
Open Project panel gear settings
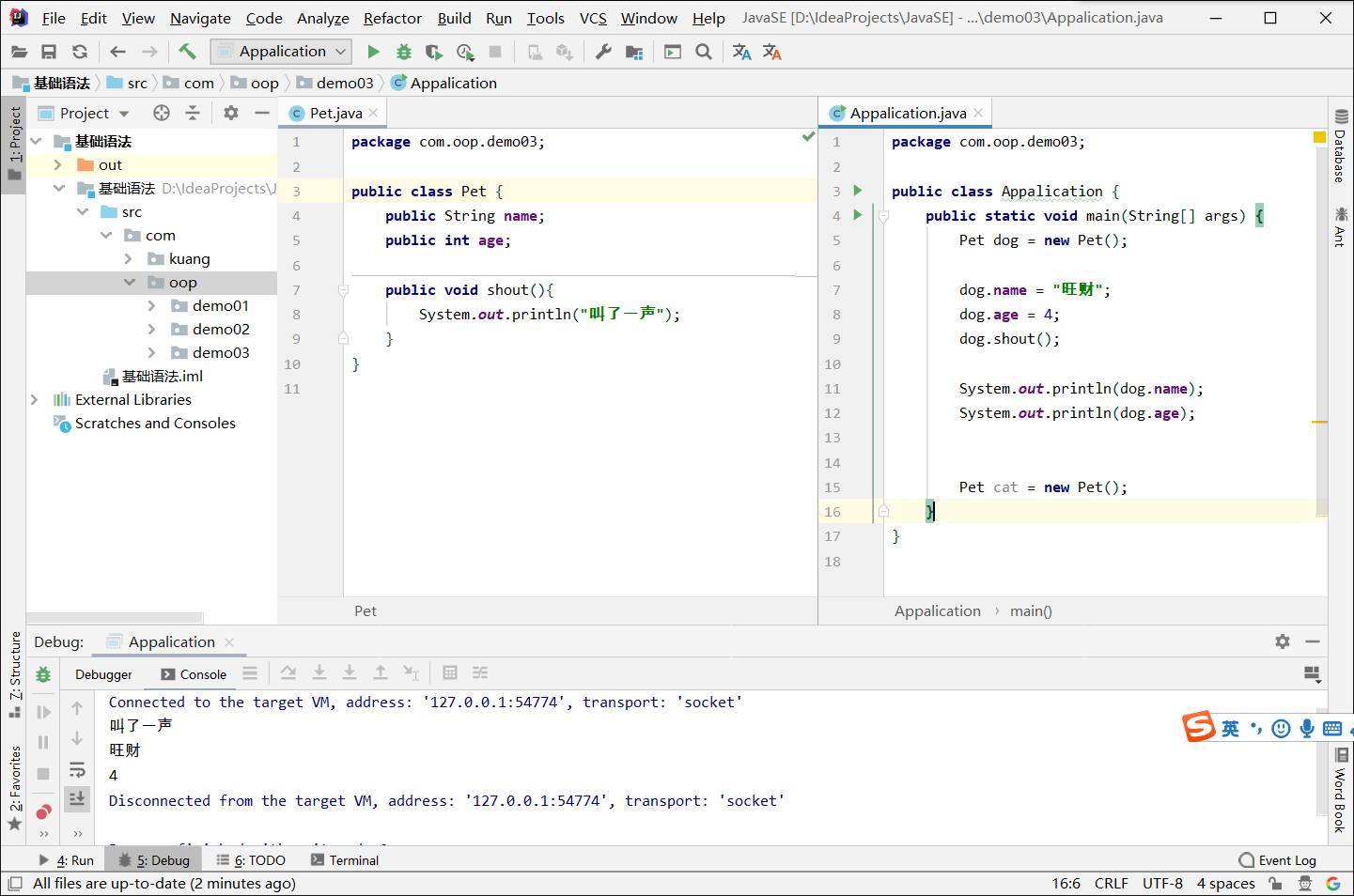tap(231, 113)
